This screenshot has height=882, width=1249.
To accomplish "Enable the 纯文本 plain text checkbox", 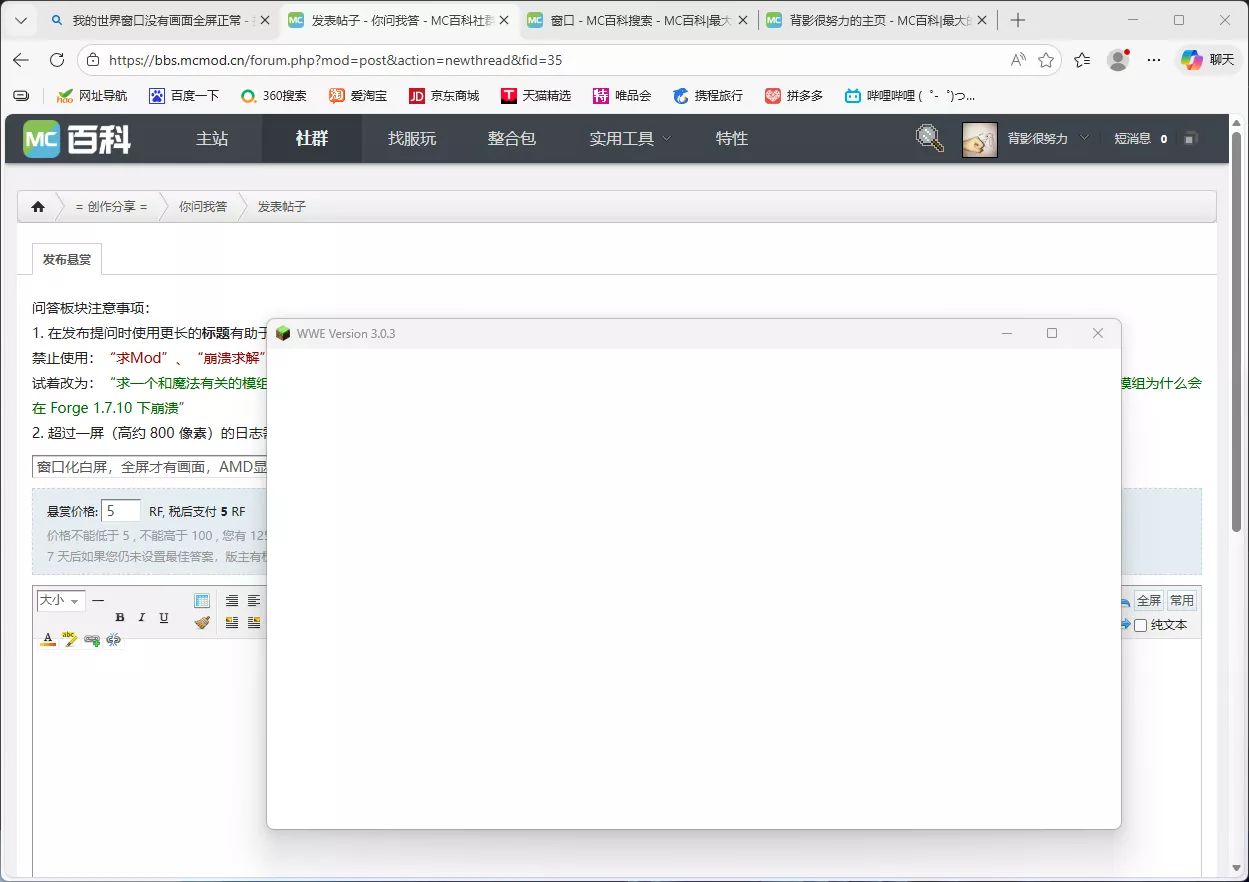I will click(x=1141, y=624).
